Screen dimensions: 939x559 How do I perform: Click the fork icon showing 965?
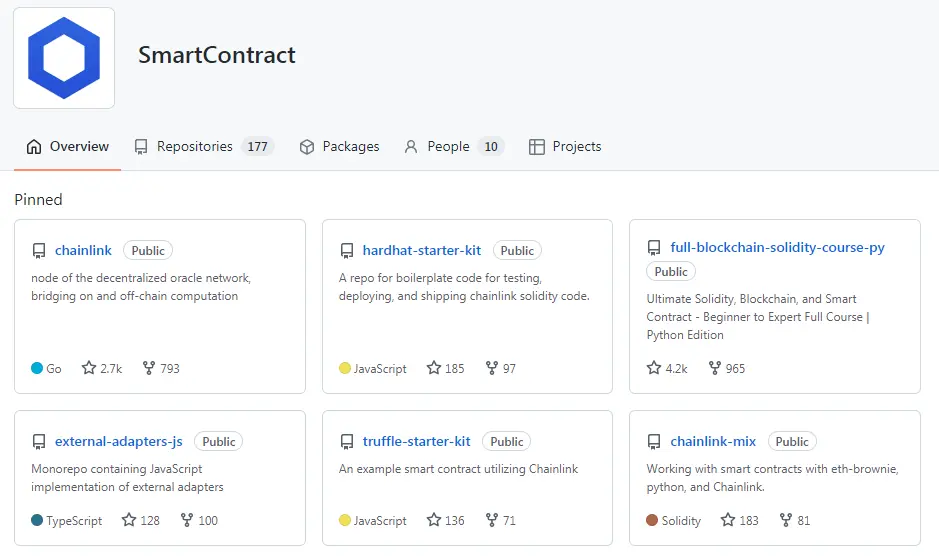[714, 368]
